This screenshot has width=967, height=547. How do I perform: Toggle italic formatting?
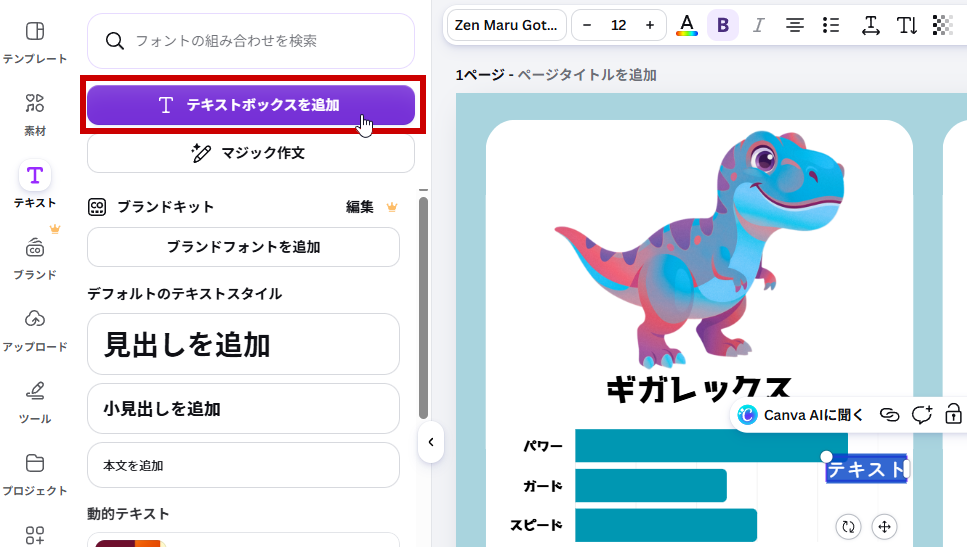click(759, 25)
